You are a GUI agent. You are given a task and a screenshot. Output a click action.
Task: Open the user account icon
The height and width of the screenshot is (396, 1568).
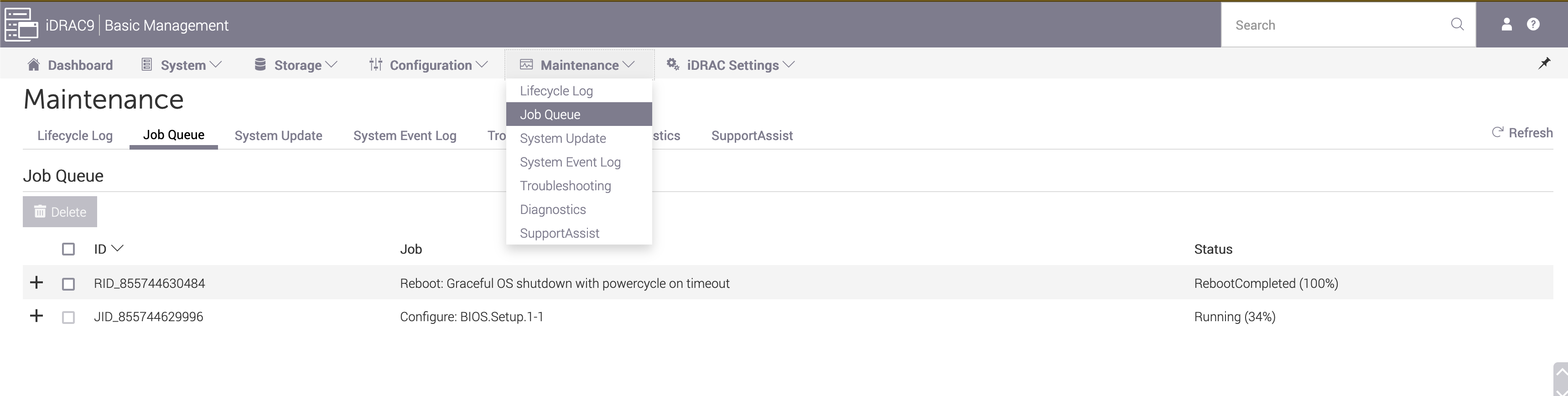click(1506, 24)
